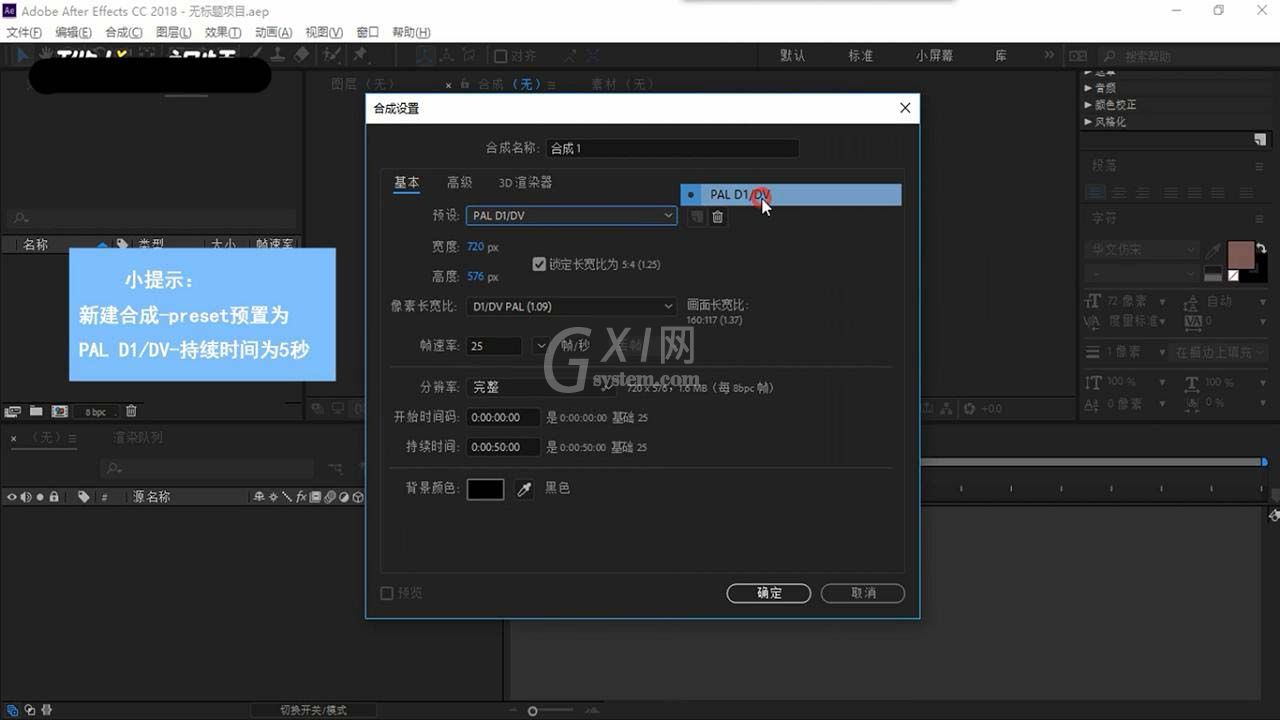Click the brown fill color swatch in Character panel
The image size is (1280, 720).
click(x=1240, y=254)
